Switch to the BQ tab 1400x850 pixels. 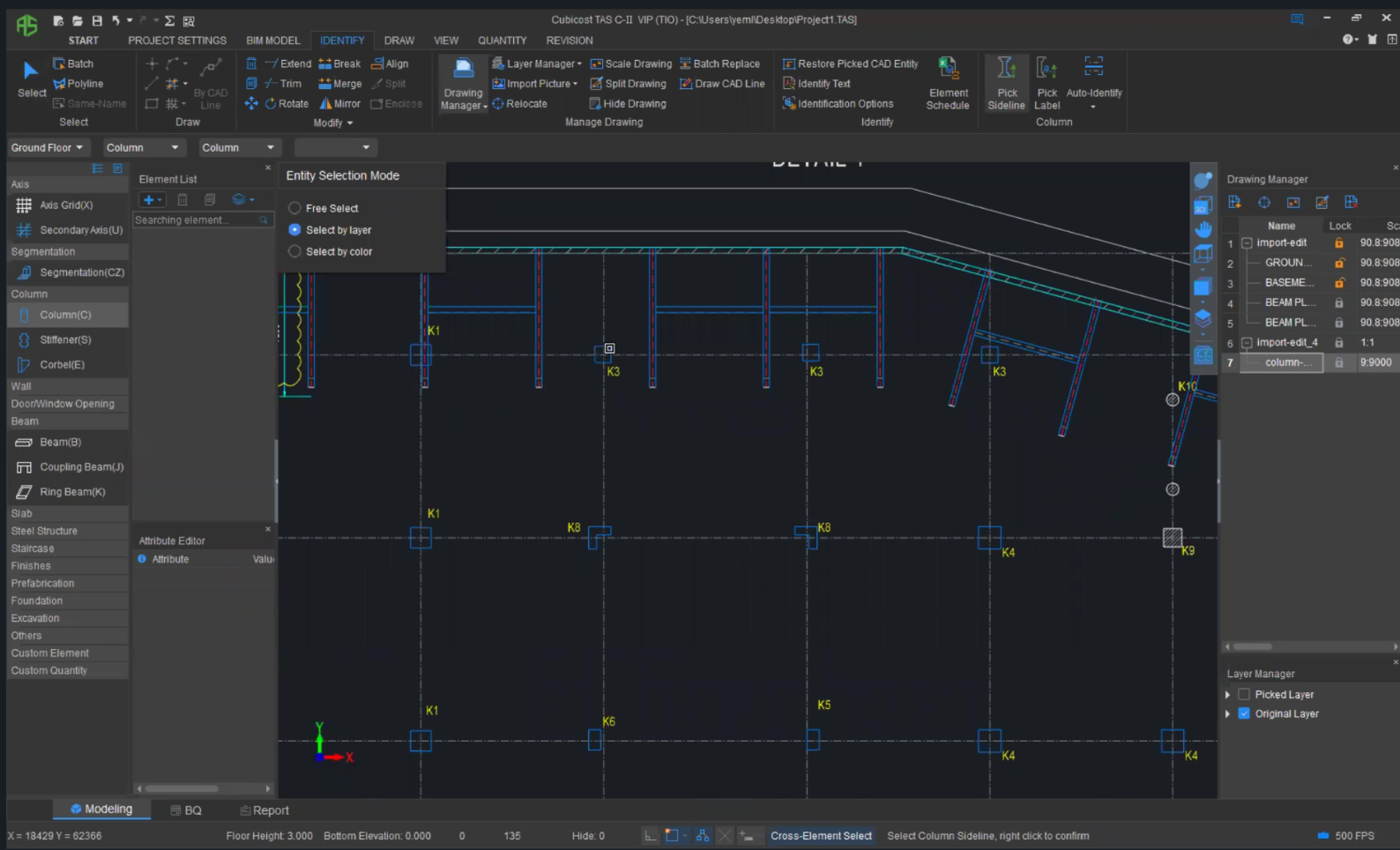[x=186, y=810]
